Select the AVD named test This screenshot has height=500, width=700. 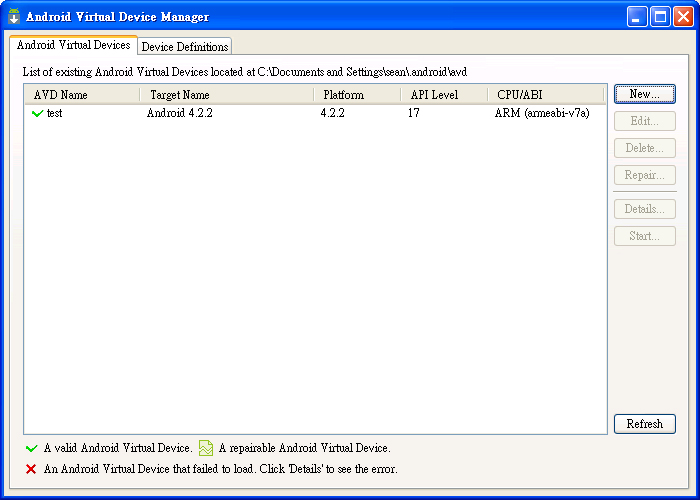[54, 113]
